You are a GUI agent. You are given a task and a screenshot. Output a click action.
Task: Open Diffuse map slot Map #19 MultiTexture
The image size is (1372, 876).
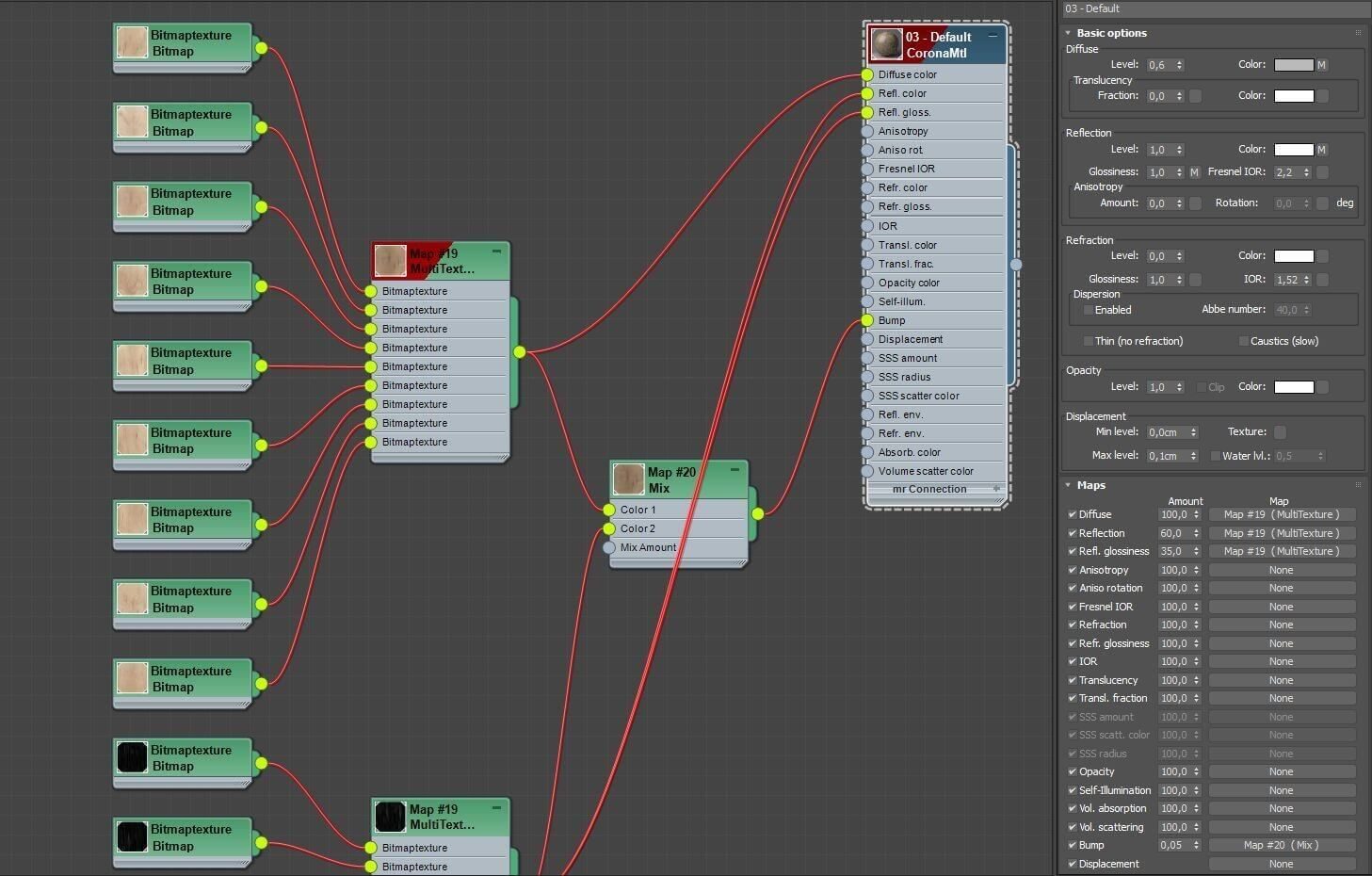pyautogui.click(x=1282, y=514)
